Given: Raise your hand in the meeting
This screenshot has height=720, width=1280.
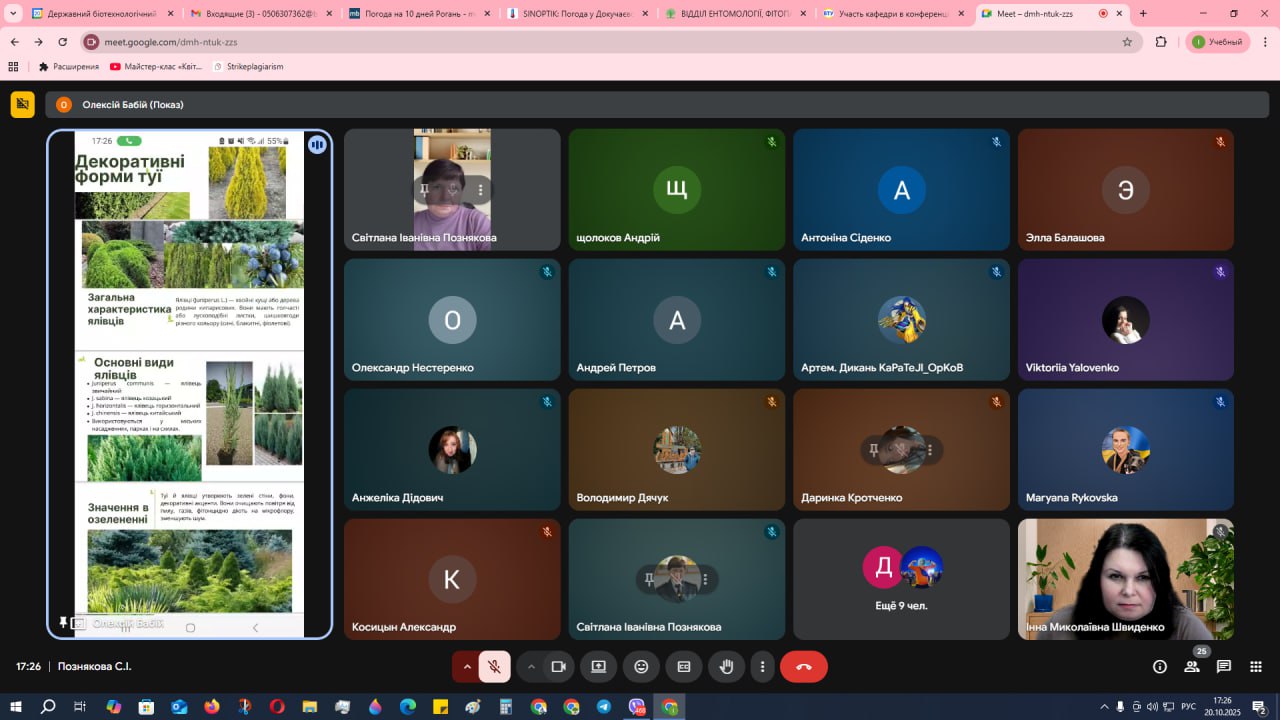Looking at the screenshot, I should pos(727,667).
